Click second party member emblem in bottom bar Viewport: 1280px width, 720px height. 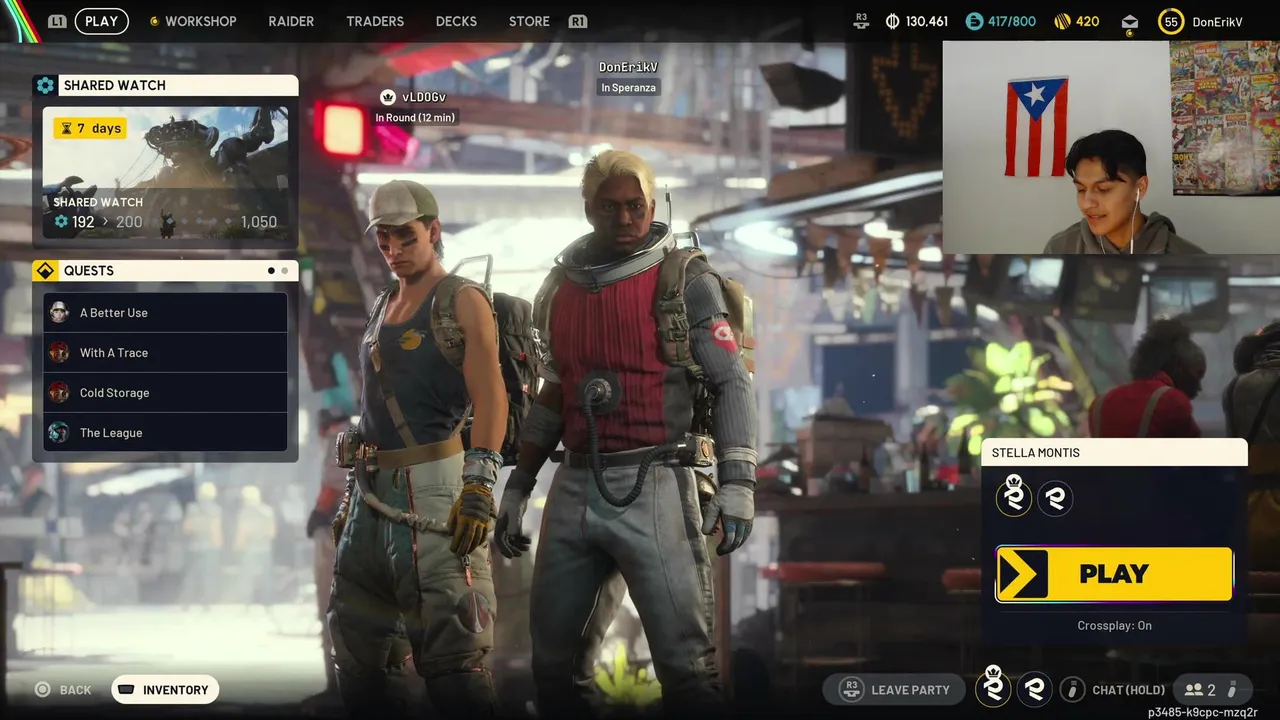tap(1035, 689)
